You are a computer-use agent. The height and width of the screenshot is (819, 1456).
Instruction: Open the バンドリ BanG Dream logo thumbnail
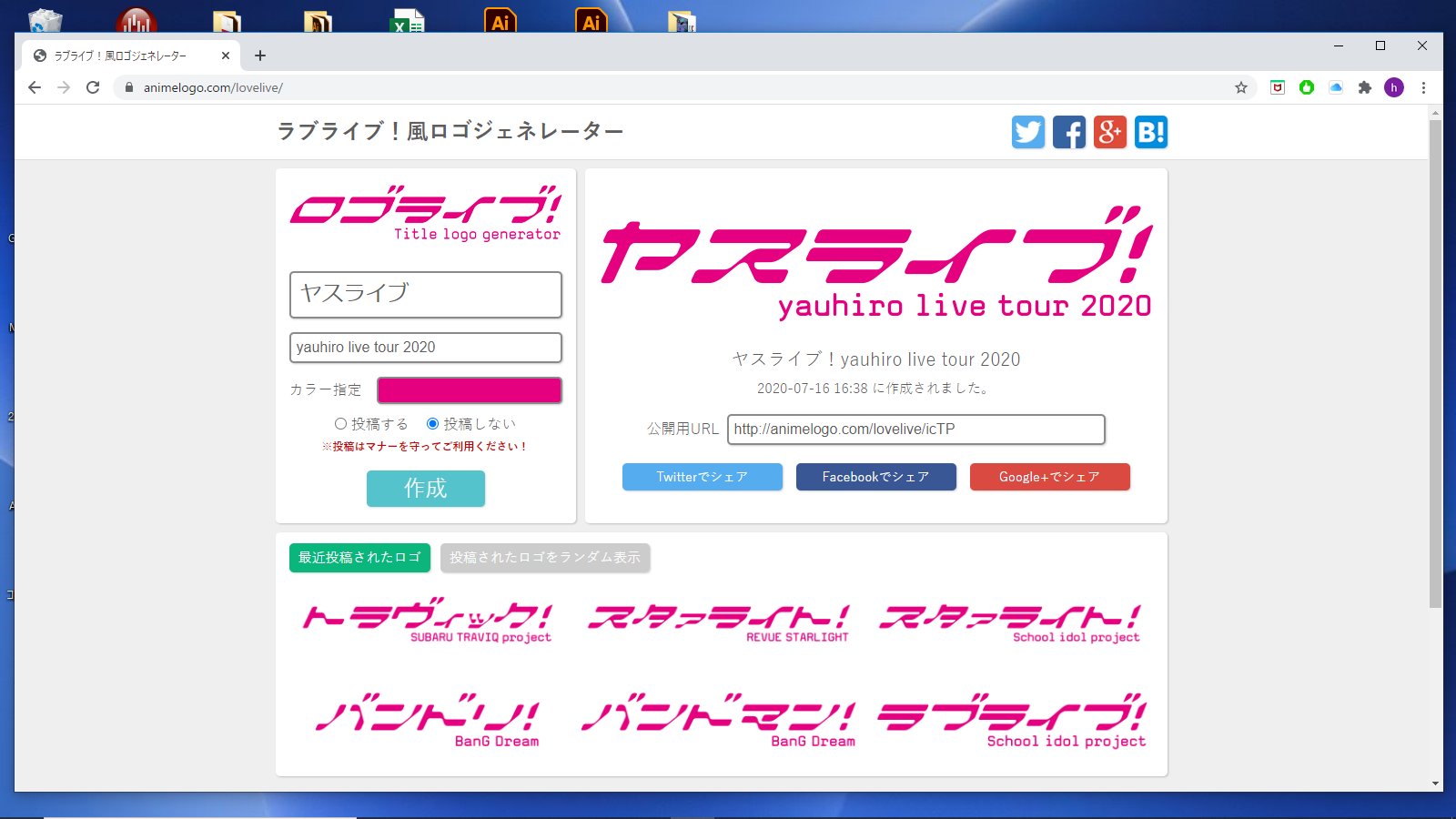[428, 722]
